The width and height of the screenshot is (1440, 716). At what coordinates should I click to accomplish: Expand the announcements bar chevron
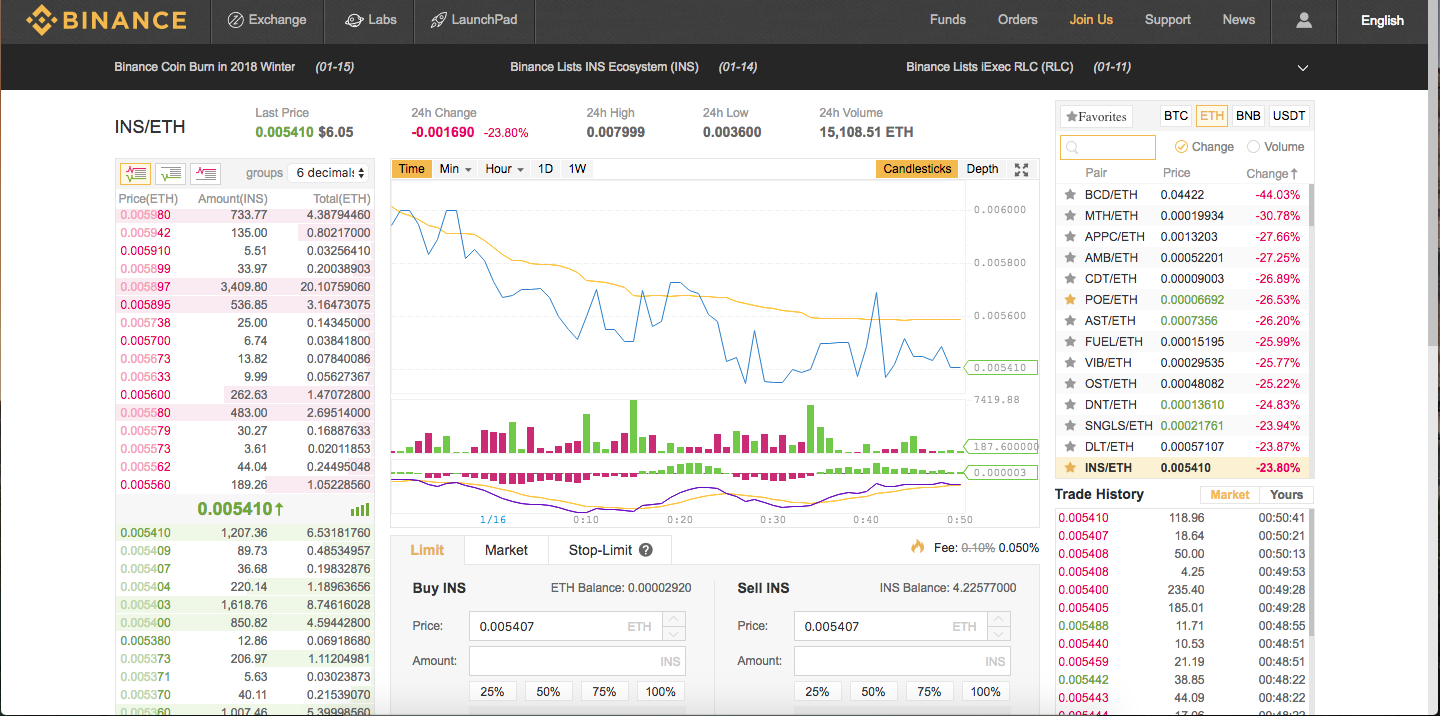coord(1303,68)
